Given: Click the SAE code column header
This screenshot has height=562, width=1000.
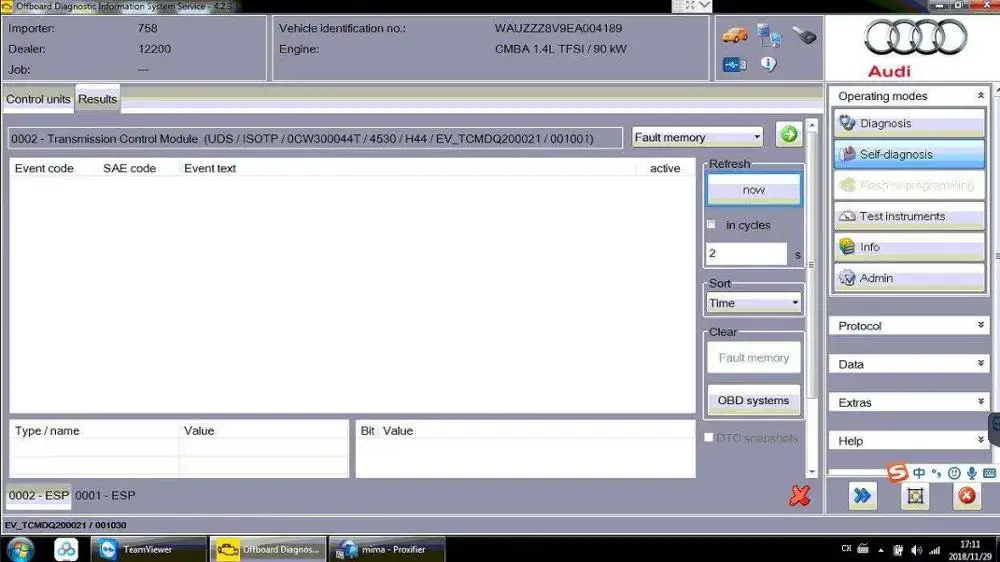Looking at the screenshot, I should (x=129, y=168).
